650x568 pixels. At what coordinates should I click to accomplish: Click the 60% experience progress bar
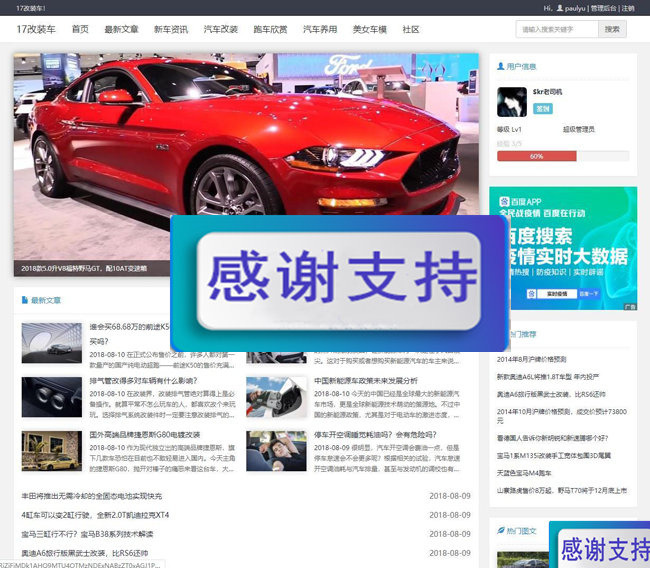[x=563, y=156]
